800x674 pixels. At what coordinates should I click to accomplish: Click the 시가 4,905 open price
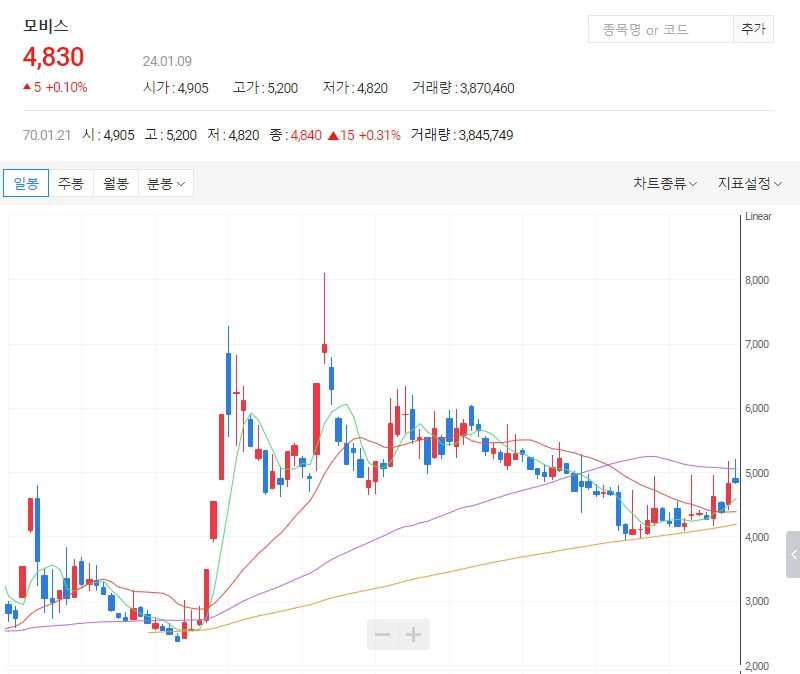176,88
